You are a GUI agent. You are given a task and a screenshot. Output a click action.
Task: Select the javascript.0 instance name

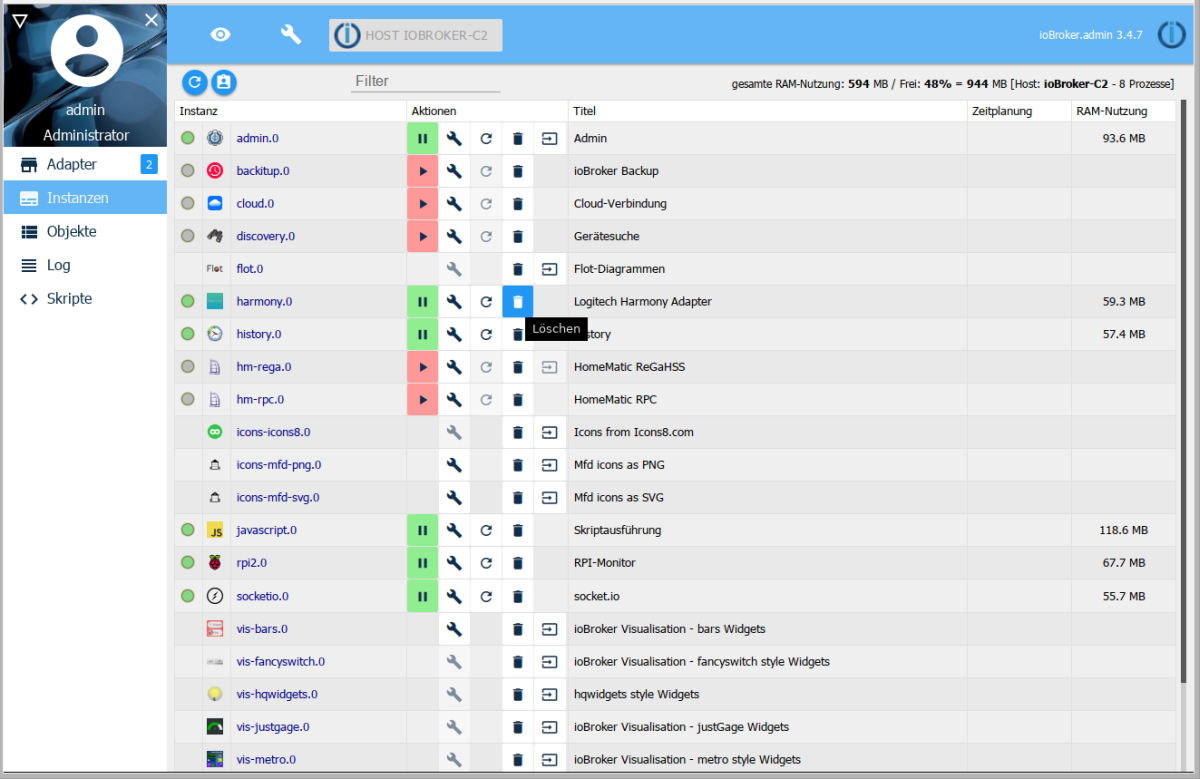pyautogui.click(x=266, y=530)
